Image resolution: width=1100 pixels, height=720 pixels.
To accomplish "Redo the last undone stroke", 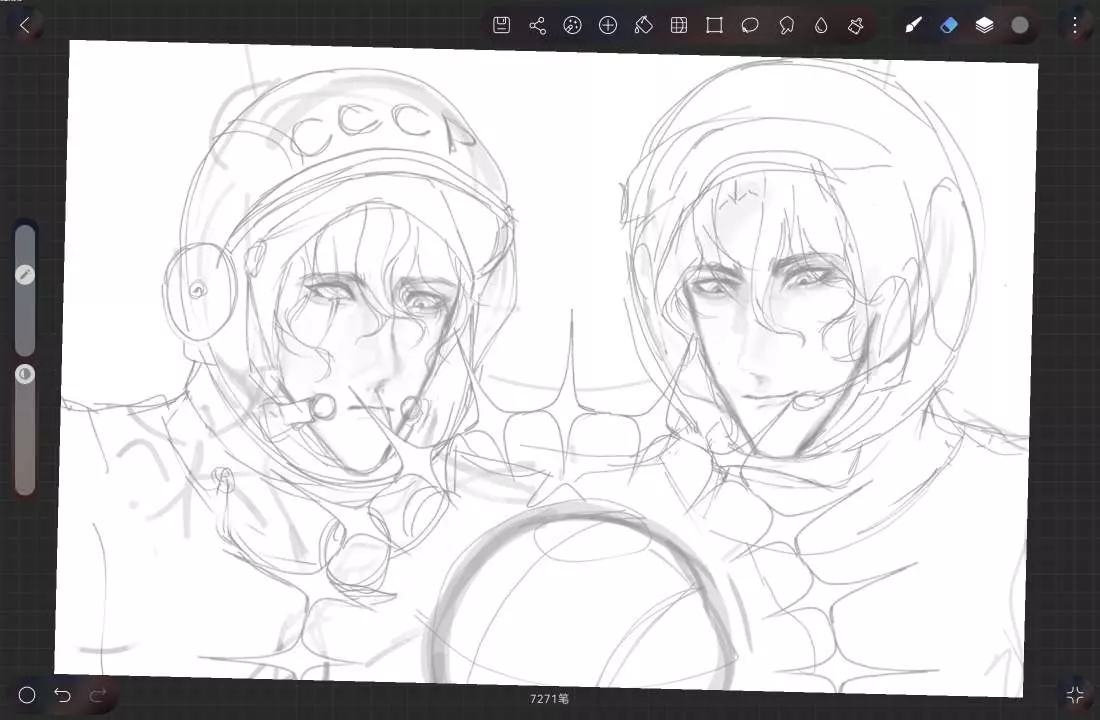I will (98, 695).
